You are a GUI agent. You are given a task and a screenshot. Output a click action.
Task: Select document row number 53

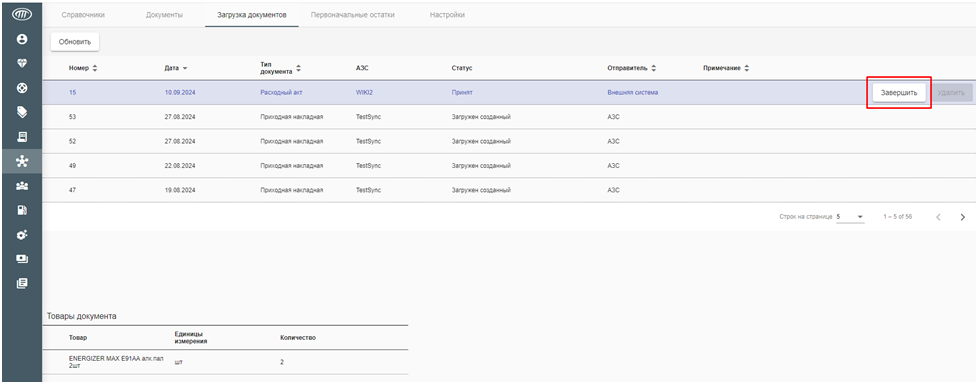click(x=509, y=117)
